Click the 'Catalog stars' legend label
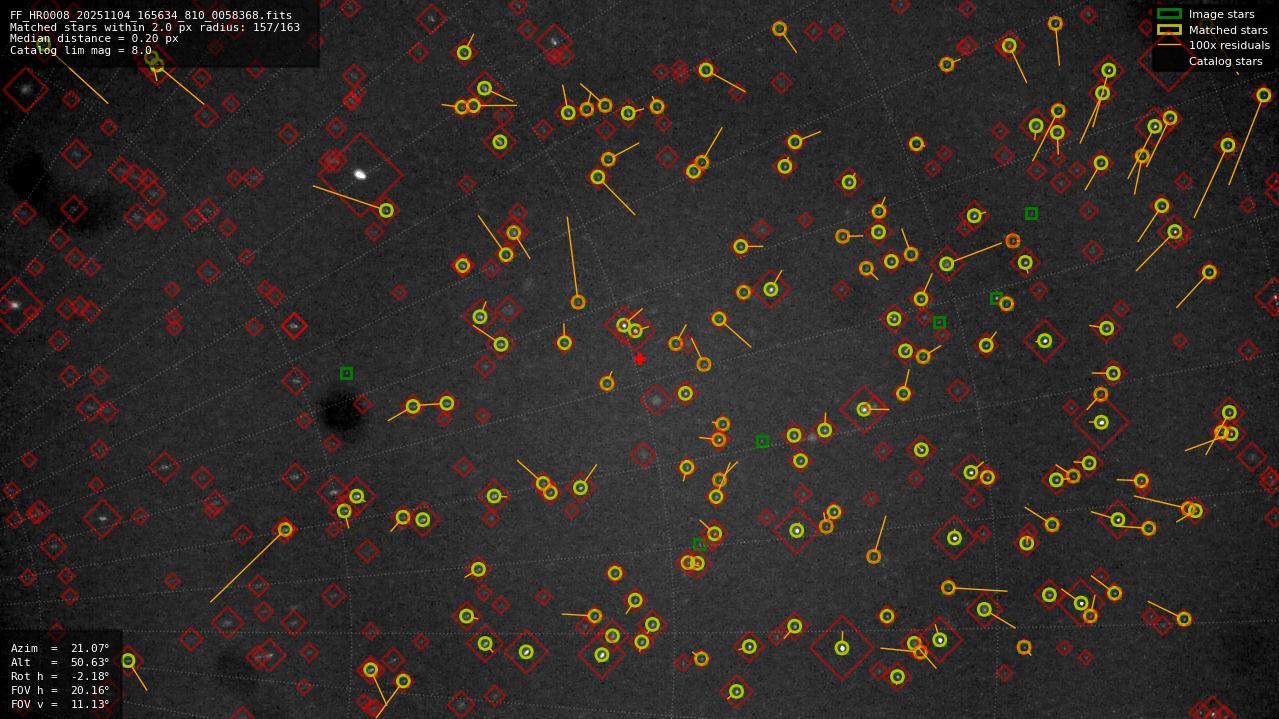 click(x=1225, y=61)
